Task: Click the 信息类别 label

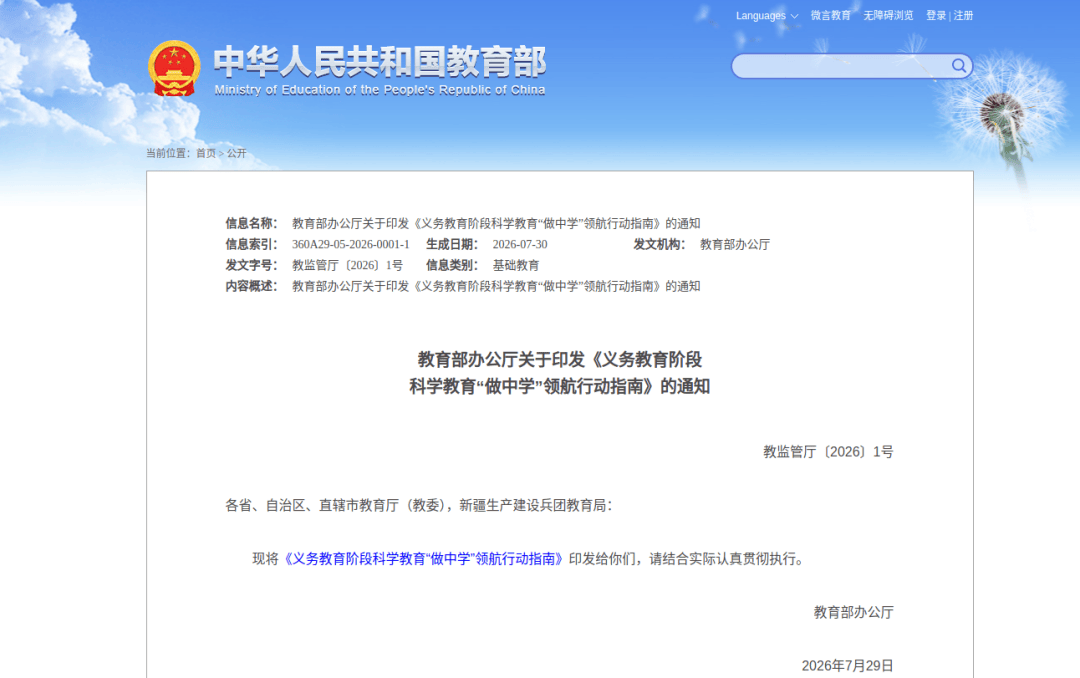Action: pyautogui.click(x=452, y=265)
